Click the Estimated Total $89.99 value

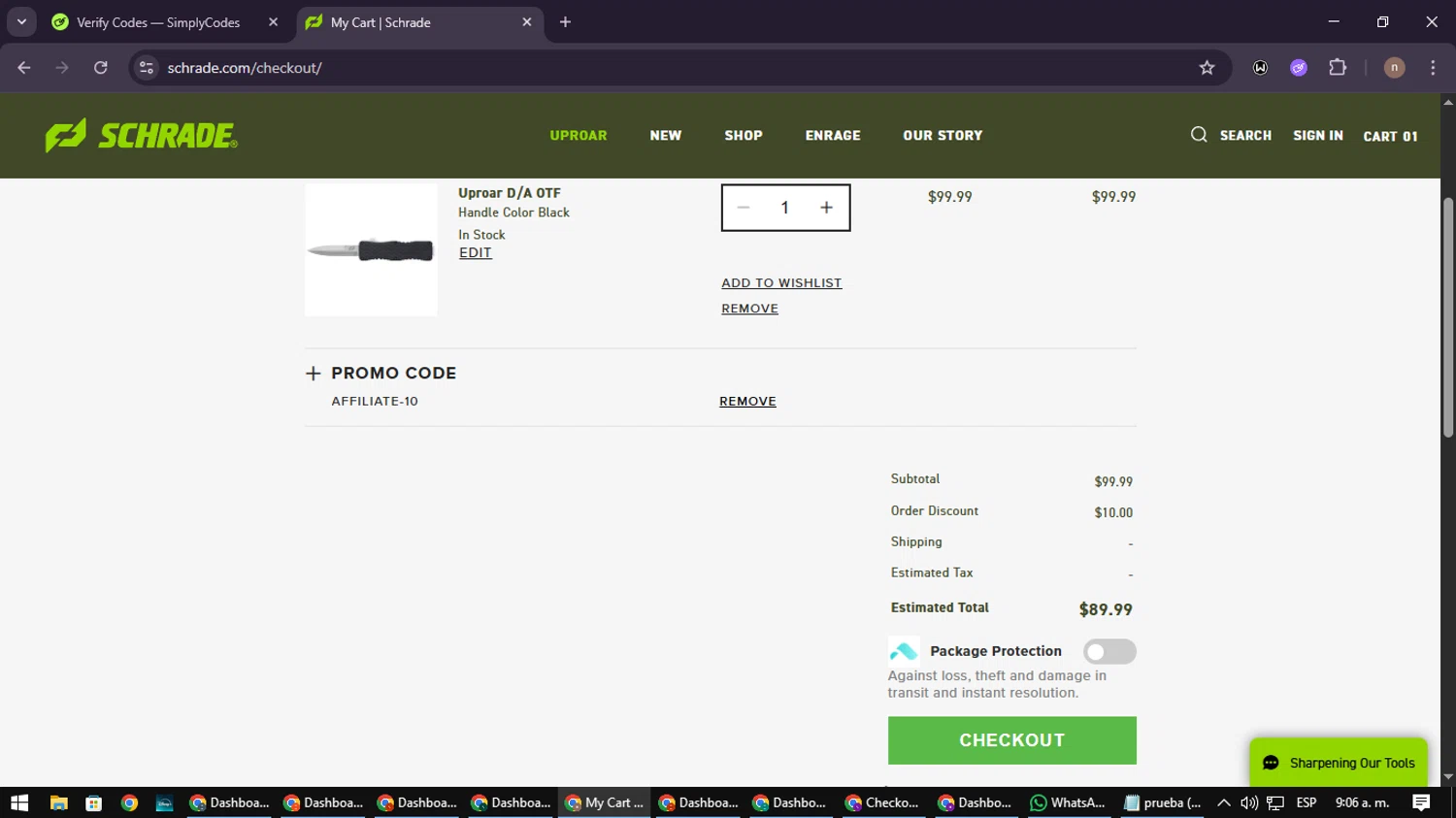coord(1106,610)
